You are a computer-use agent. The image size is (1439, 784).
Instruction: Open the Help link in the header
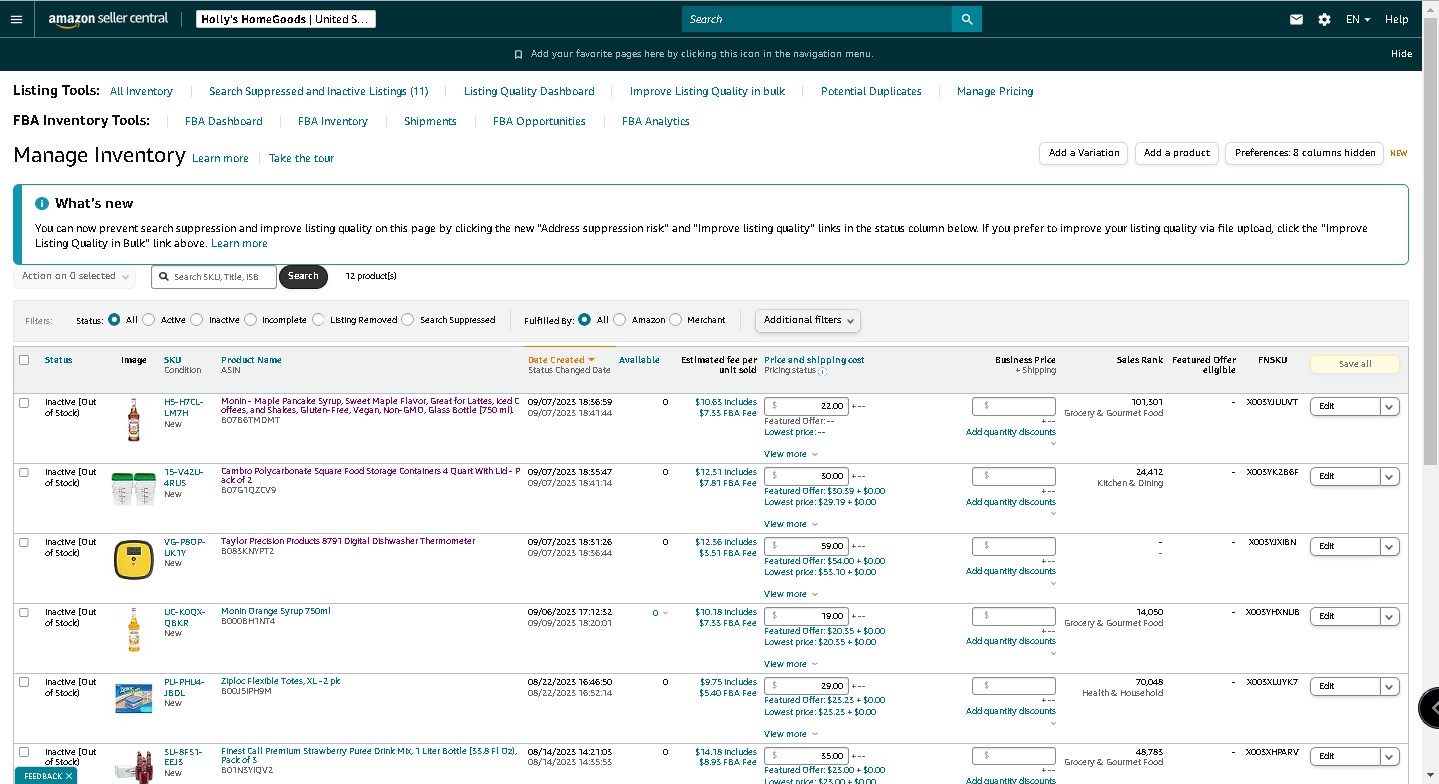pyautogui.click(x=1396, y=19)
